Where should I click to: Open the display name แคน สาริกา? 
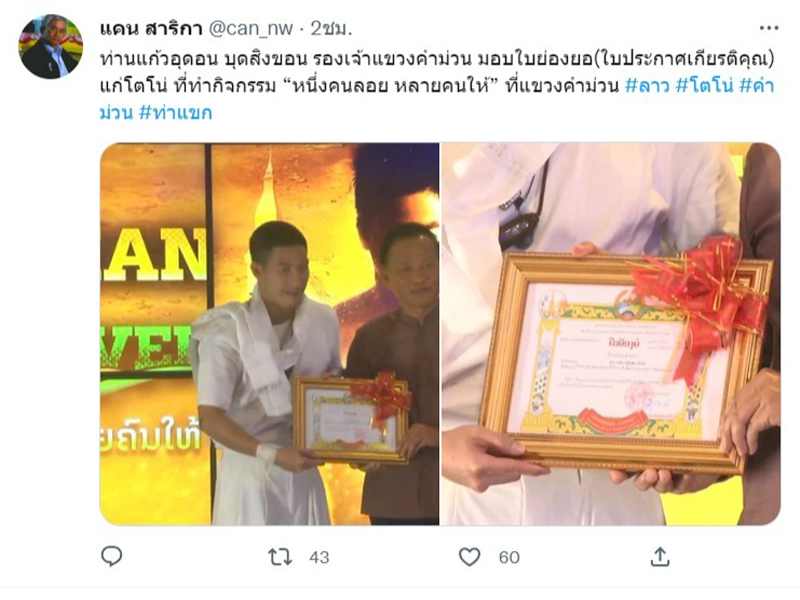151,29
